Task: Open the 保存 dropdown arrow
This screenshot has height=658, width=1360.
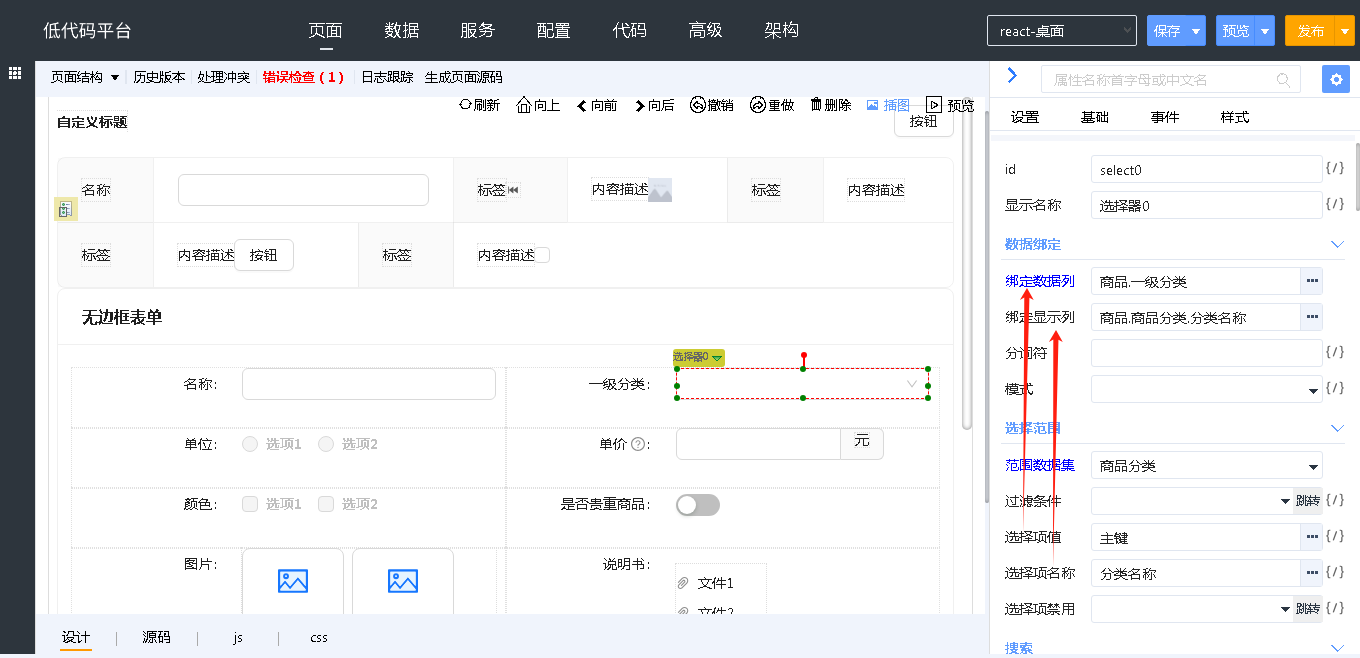Action: [1196, 31]
